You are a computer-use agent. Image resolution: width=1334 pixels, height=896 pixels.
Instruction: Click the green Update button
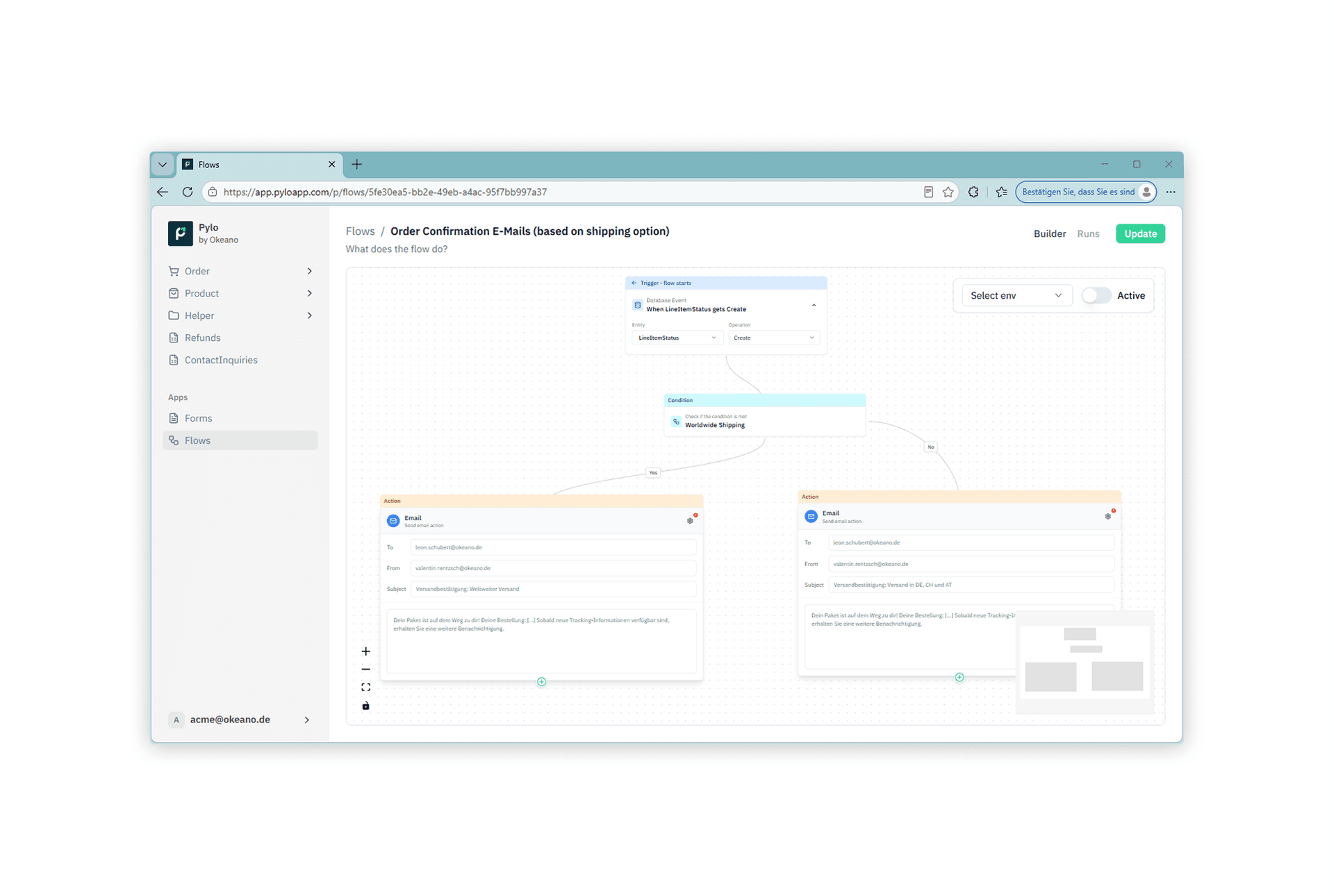pyautogui.click(x=1140, y=233)
